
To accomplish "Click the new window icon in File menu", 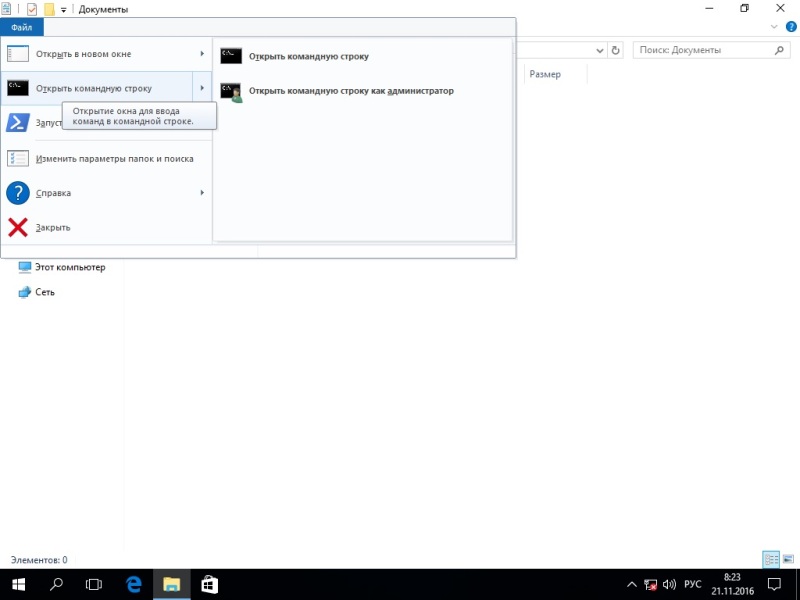I will click(17, 54).
